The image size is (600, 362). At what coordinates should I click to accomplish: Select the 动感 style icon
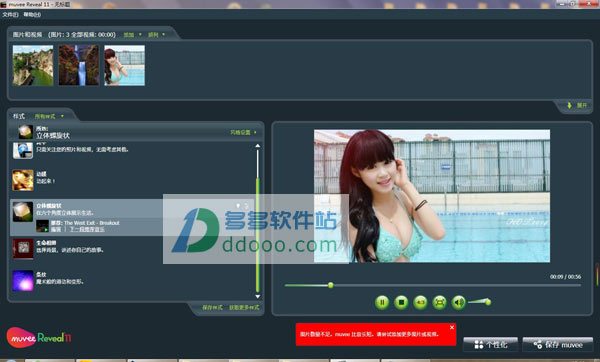[x=23, y=180]
